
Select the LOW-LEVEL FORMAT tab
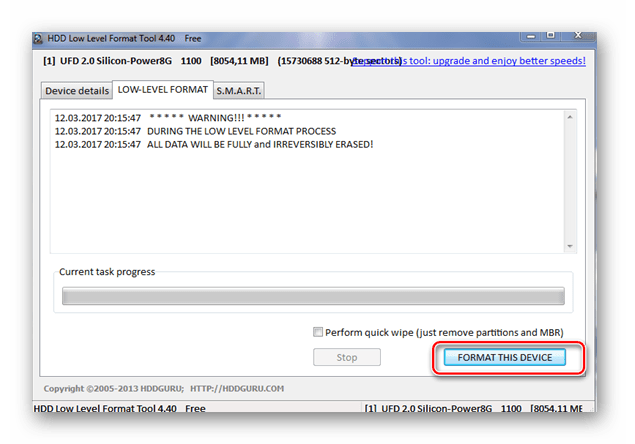[163, 90]
